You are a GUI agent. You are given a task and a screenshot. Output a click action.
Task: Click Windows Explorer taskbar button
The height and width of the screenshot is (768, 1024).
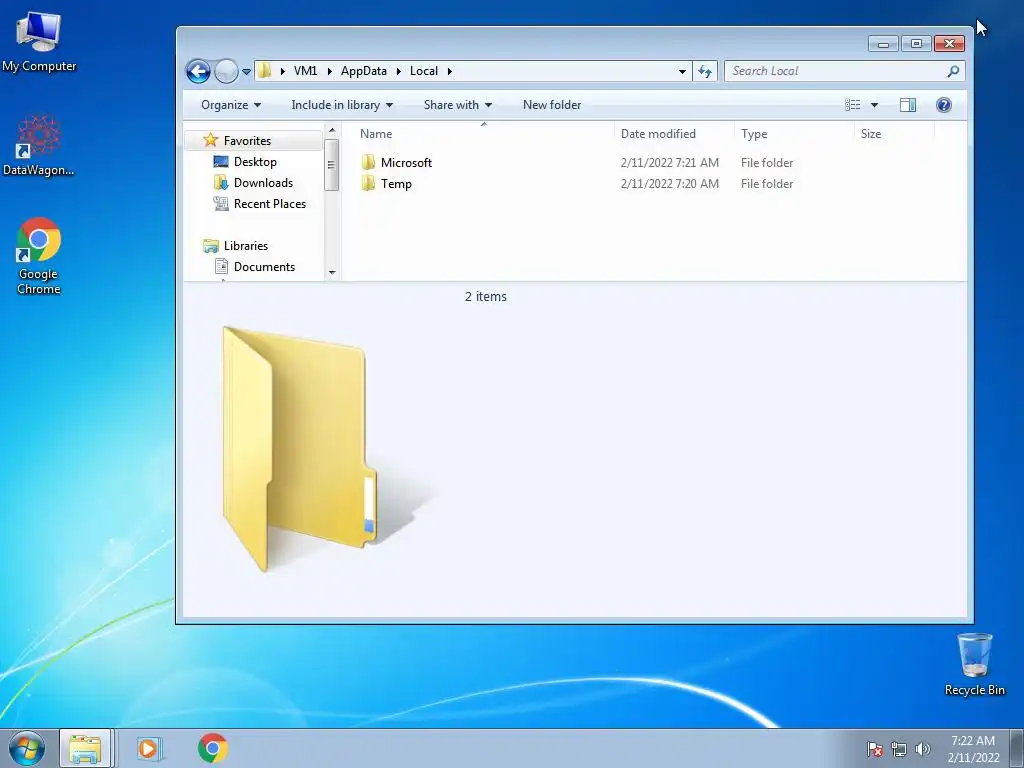coord(86,748)
